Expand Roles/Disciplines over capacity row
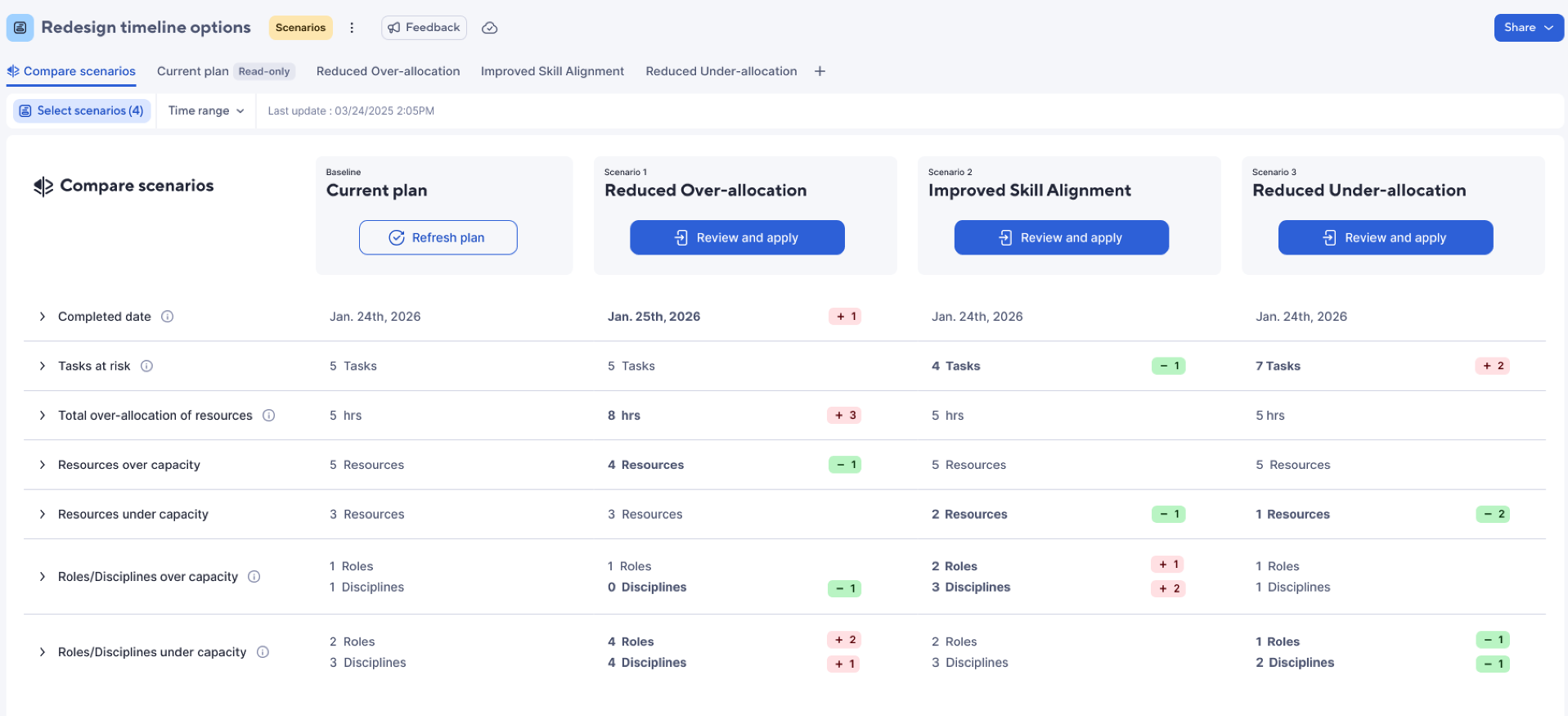 (43, 577)
